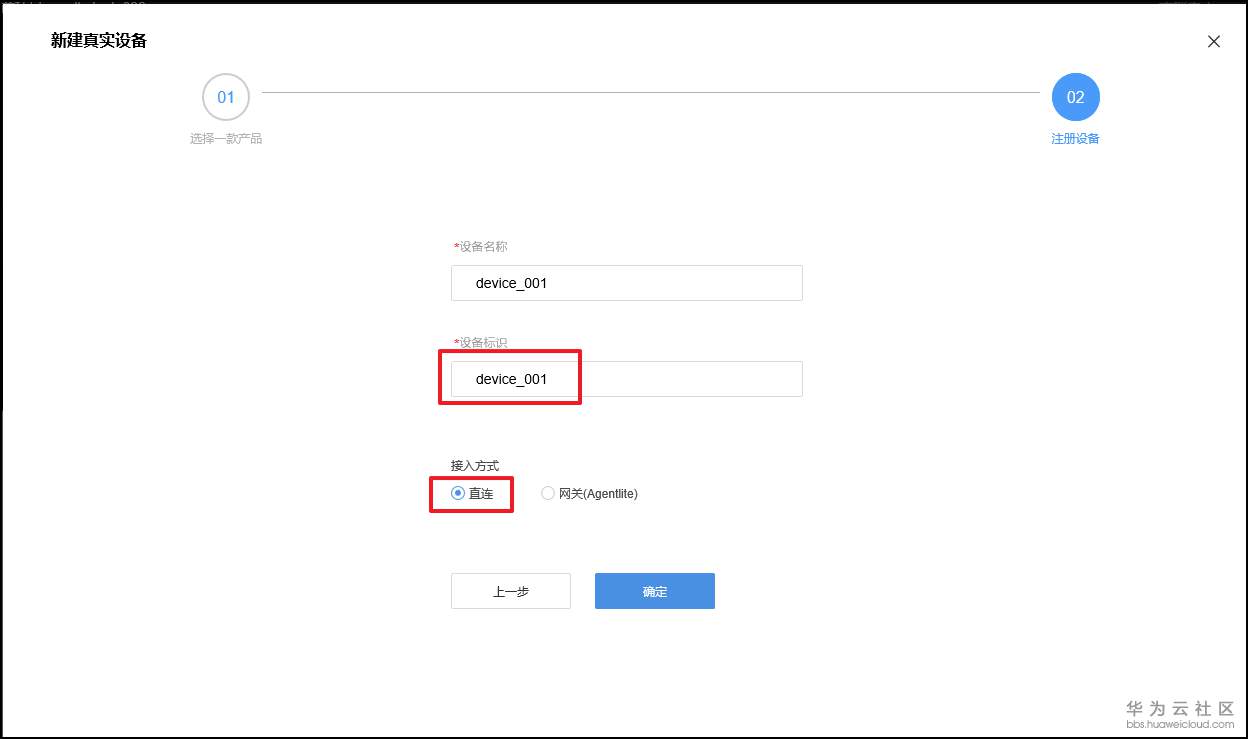Screen dimensions: 1248x739
Task: Close the 新建真实设备 dialog
Action: click(1214, 42)
